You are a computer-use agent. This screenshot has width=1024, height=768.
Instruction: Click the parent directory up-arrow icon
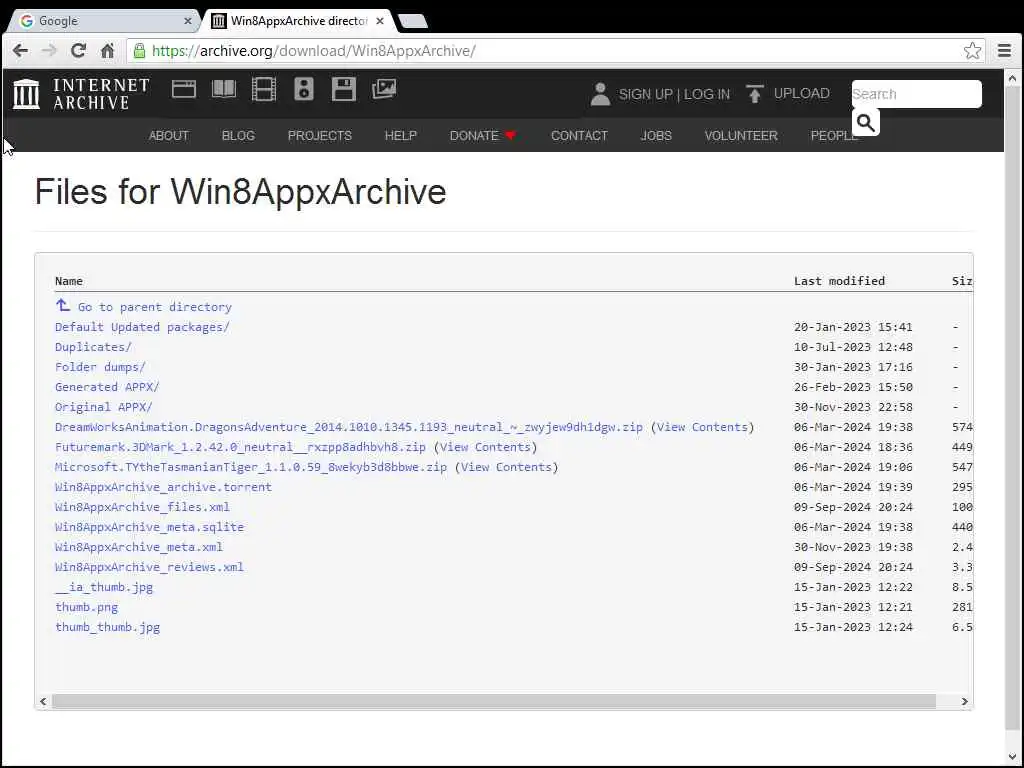[x=63, y=305]
